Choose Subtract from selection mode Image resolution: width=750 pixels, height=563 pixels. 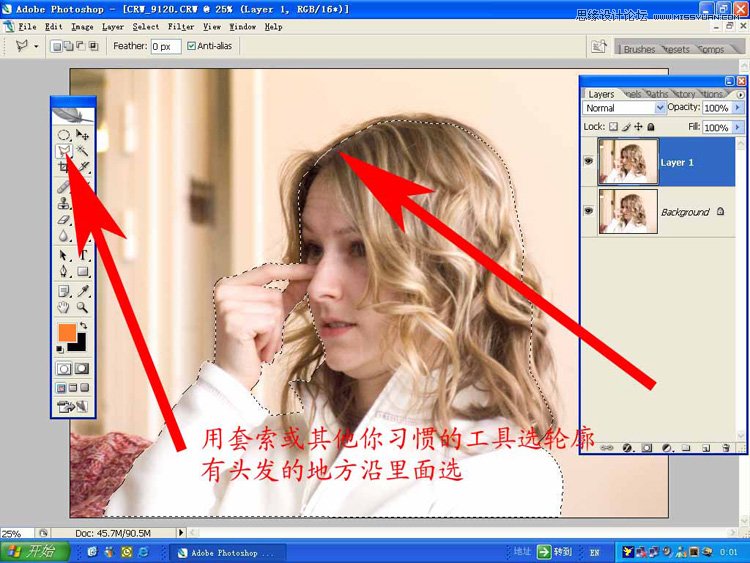(81, 46)
